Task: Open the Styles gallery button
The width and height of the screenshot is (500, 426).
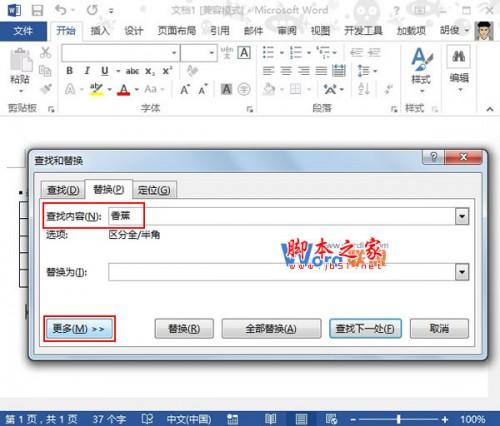Action: coord(421,69)
